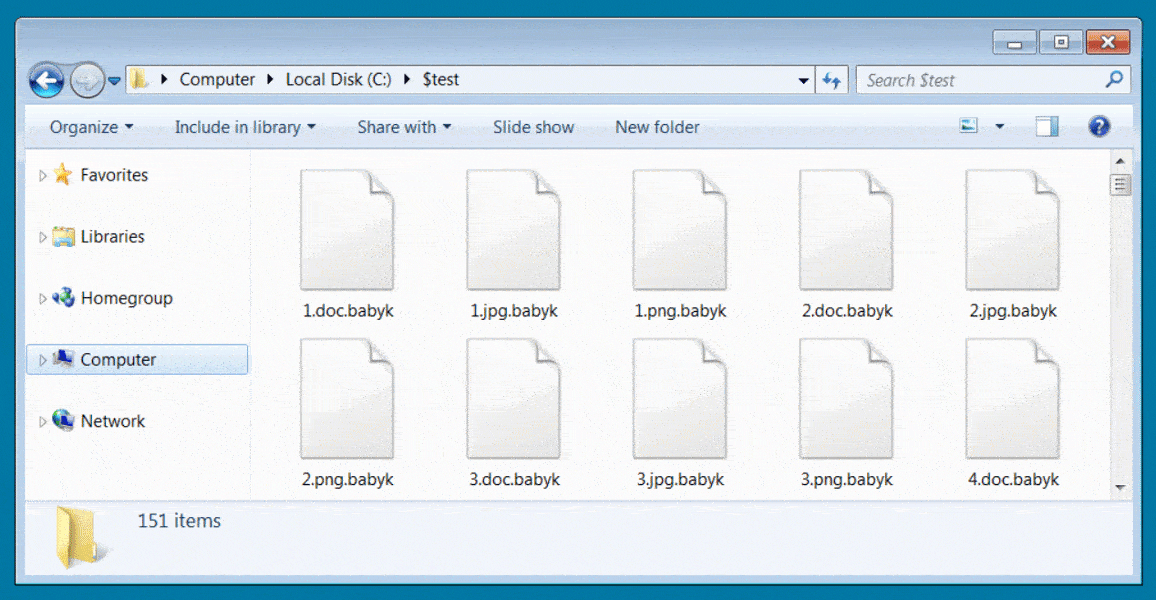Screen dimensions: 1156x600
Task: Open the recent pages dropdown arrow
Action: pyautogui.click(x=114, y=81)
